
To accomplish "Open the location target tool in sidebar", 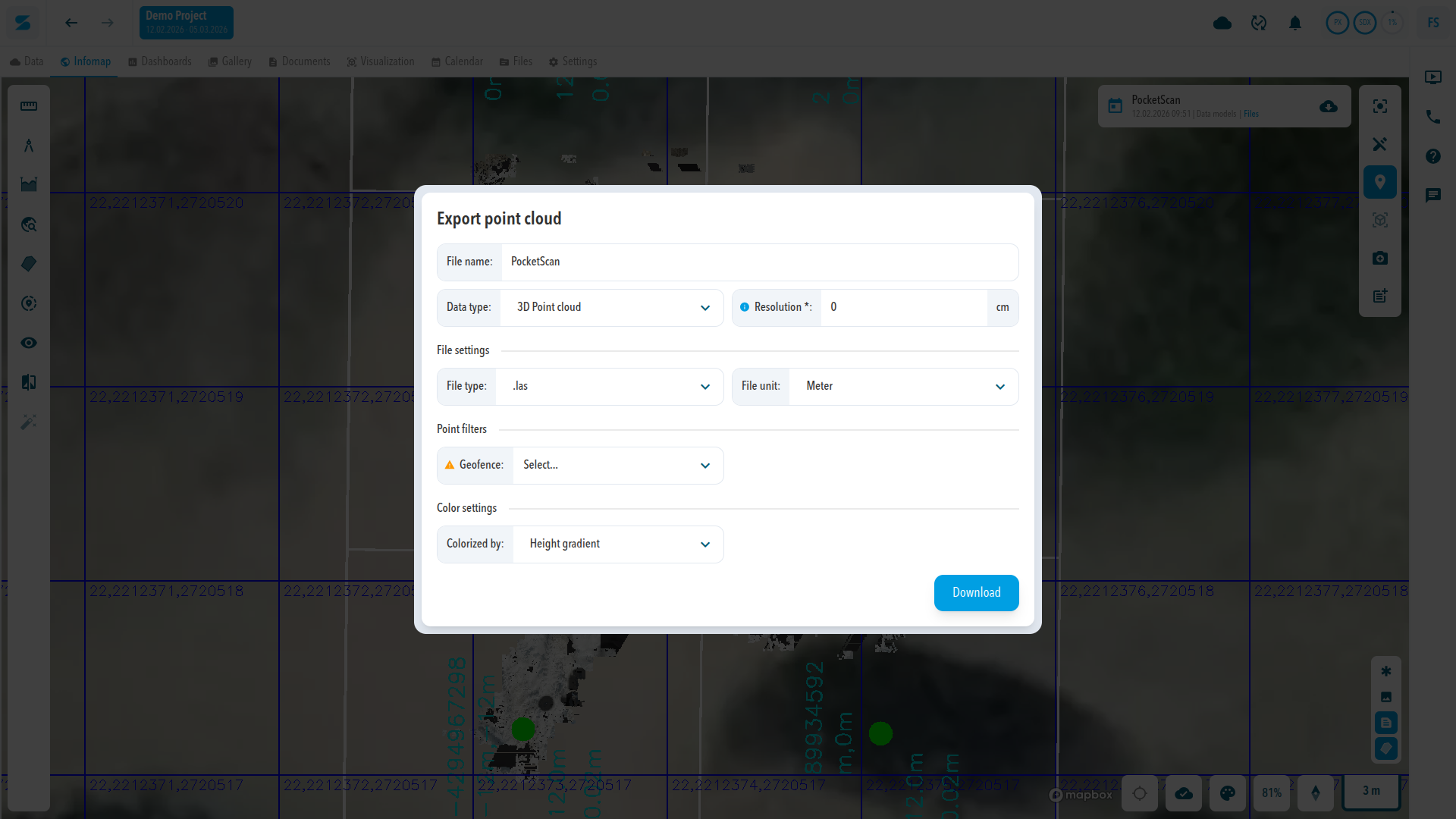I will tap(29, 303).
